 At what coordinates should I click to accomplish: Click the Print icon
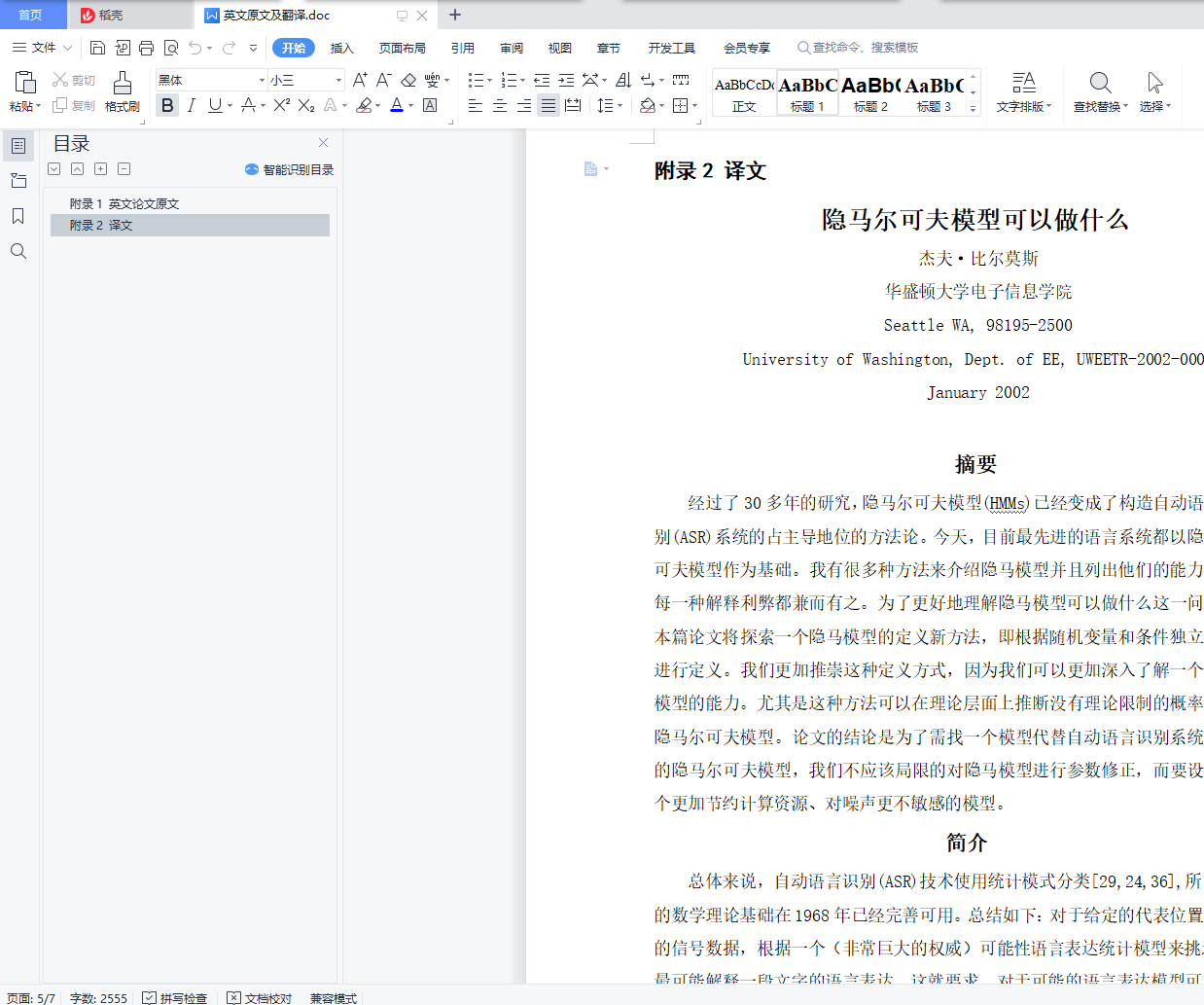[x=146, y=48]
